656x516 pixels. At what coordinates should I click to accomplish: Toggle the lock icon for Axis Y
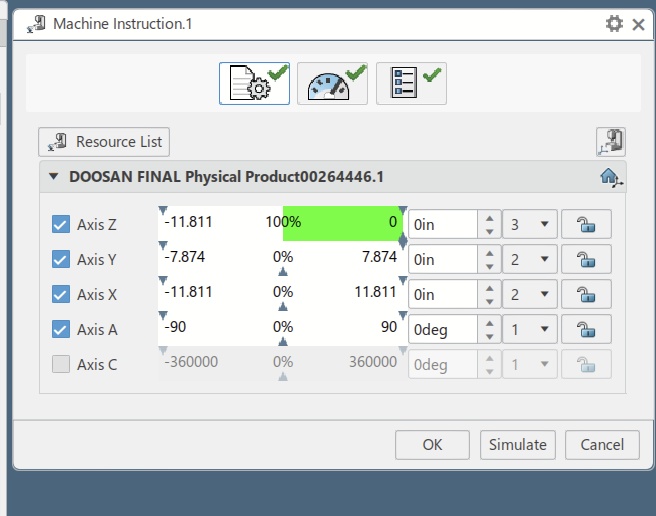[x=586, y=259]
